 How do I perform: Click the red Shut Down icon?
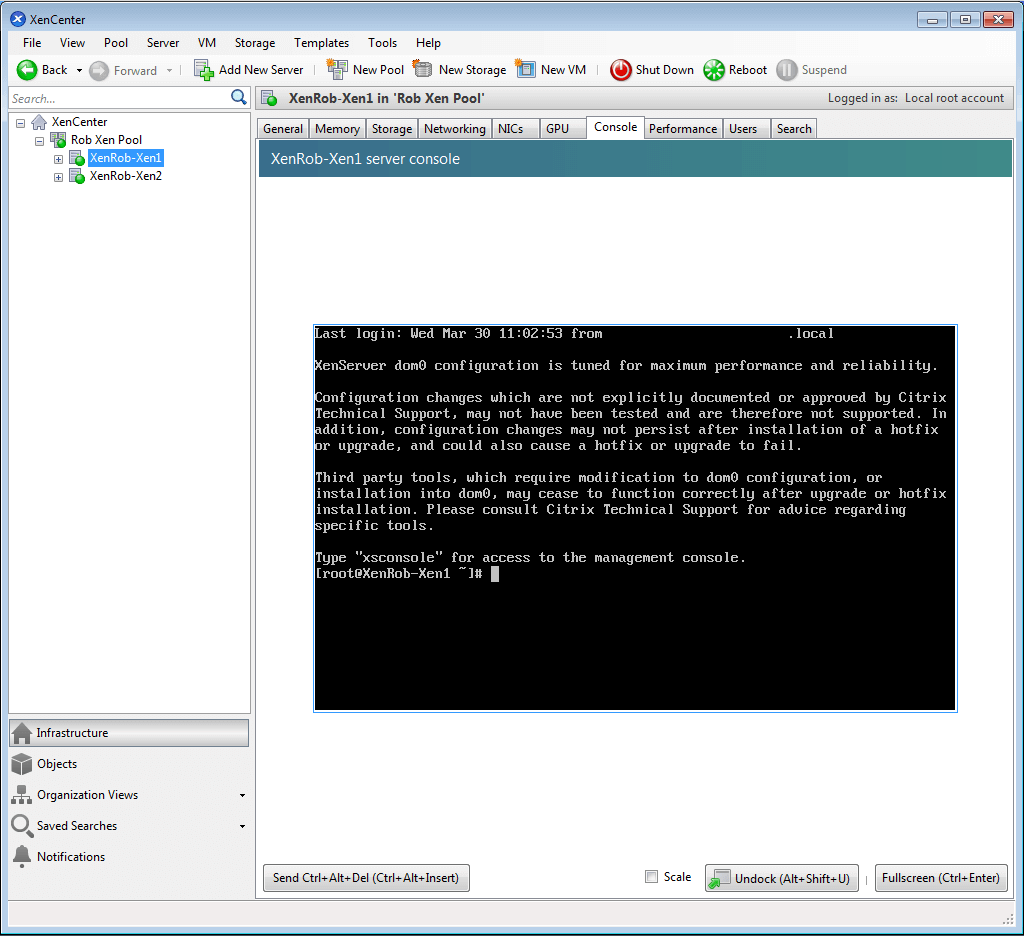(620, 70)
